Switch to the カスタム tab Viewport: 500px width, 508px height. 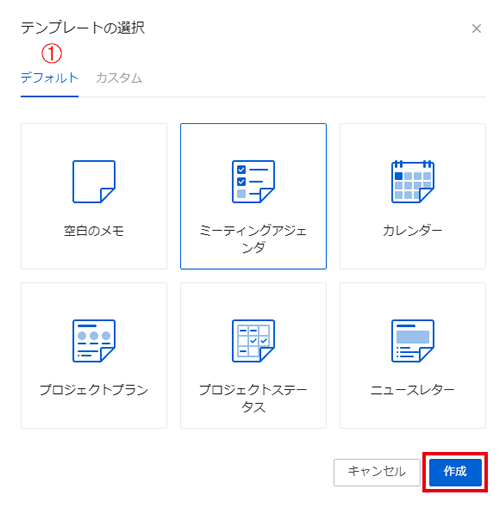click(119, 78)
